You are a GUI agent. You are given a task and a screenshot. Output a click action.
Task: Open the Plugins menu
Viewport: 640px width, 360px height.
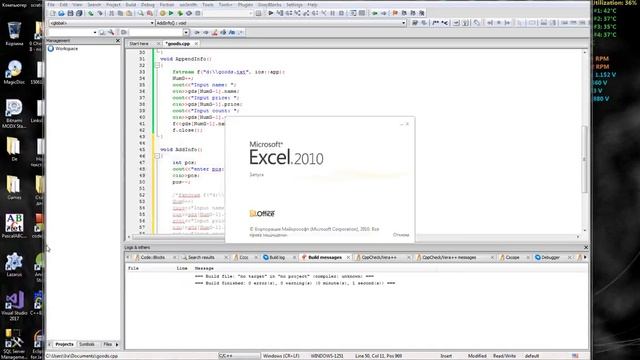[245, 4]
